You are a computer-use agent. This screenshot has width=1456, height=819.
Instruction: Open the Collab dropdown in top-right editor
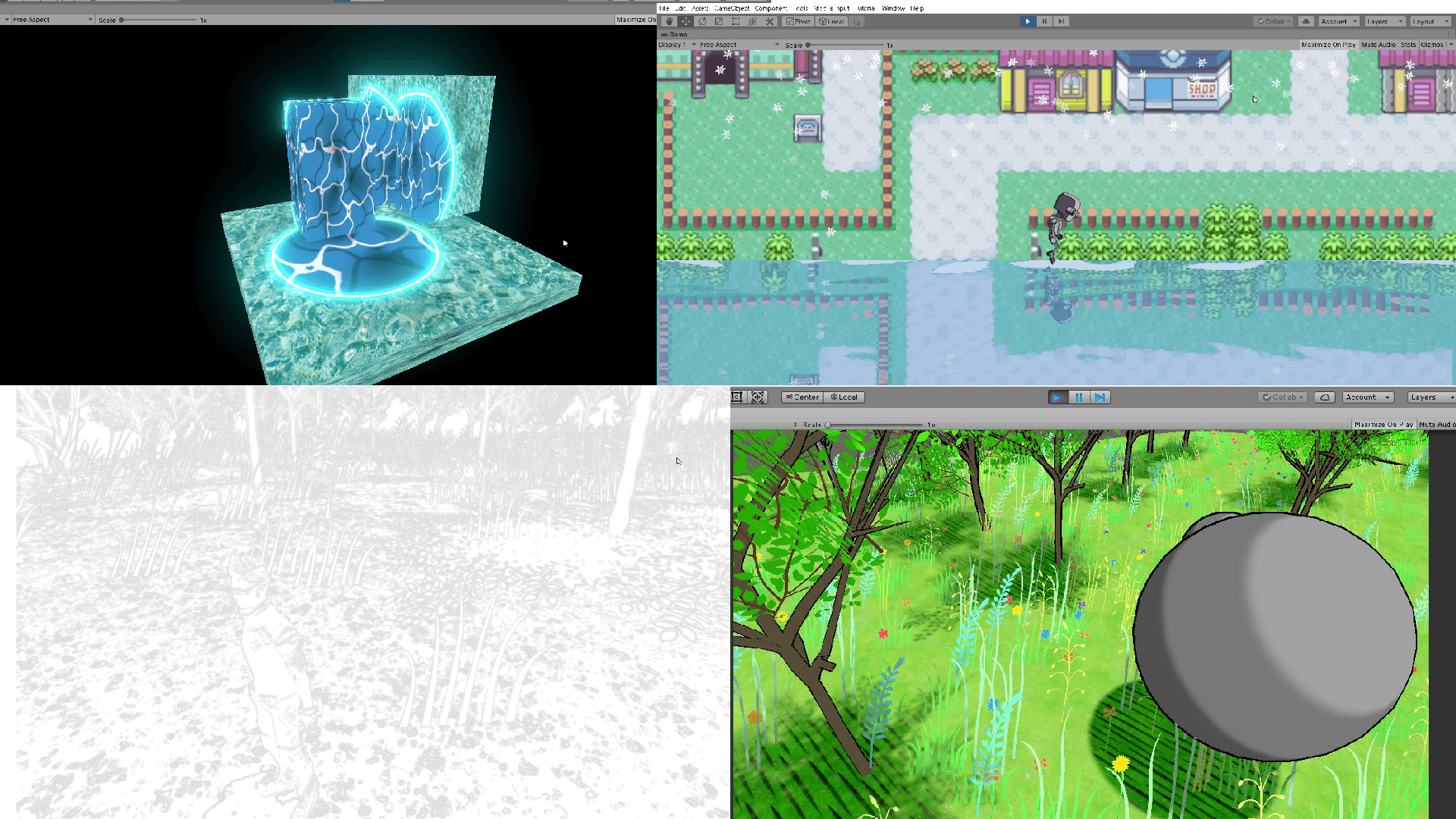tap(1275, 21)
